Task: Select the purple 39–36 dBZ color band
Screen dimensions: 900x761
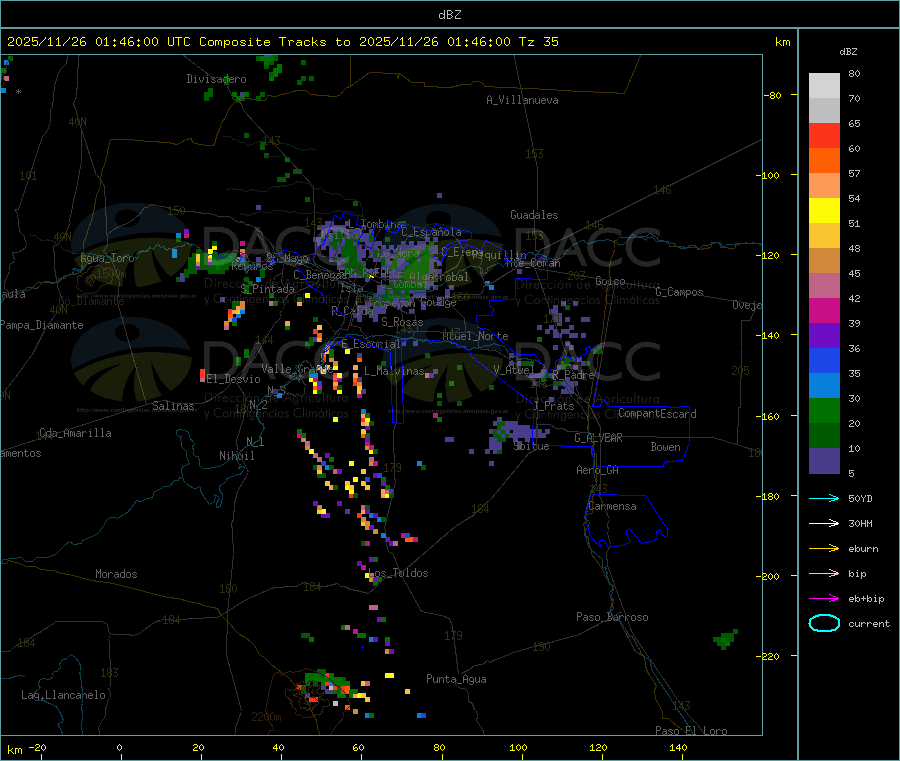Action: click(x=824, y=336)
